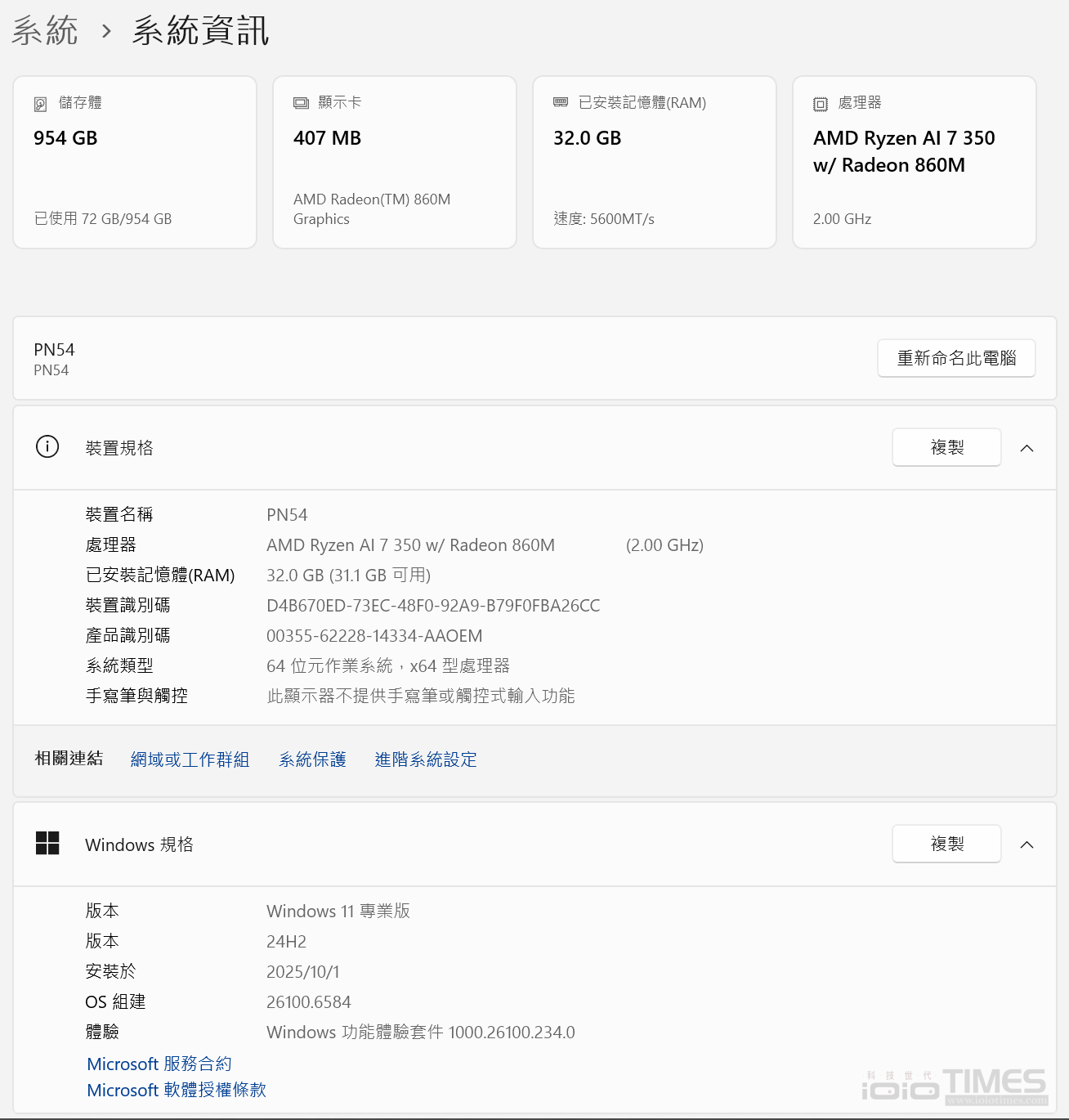
Task: Open the Microsoft 服務合約 link
Action: (159, 1064)
